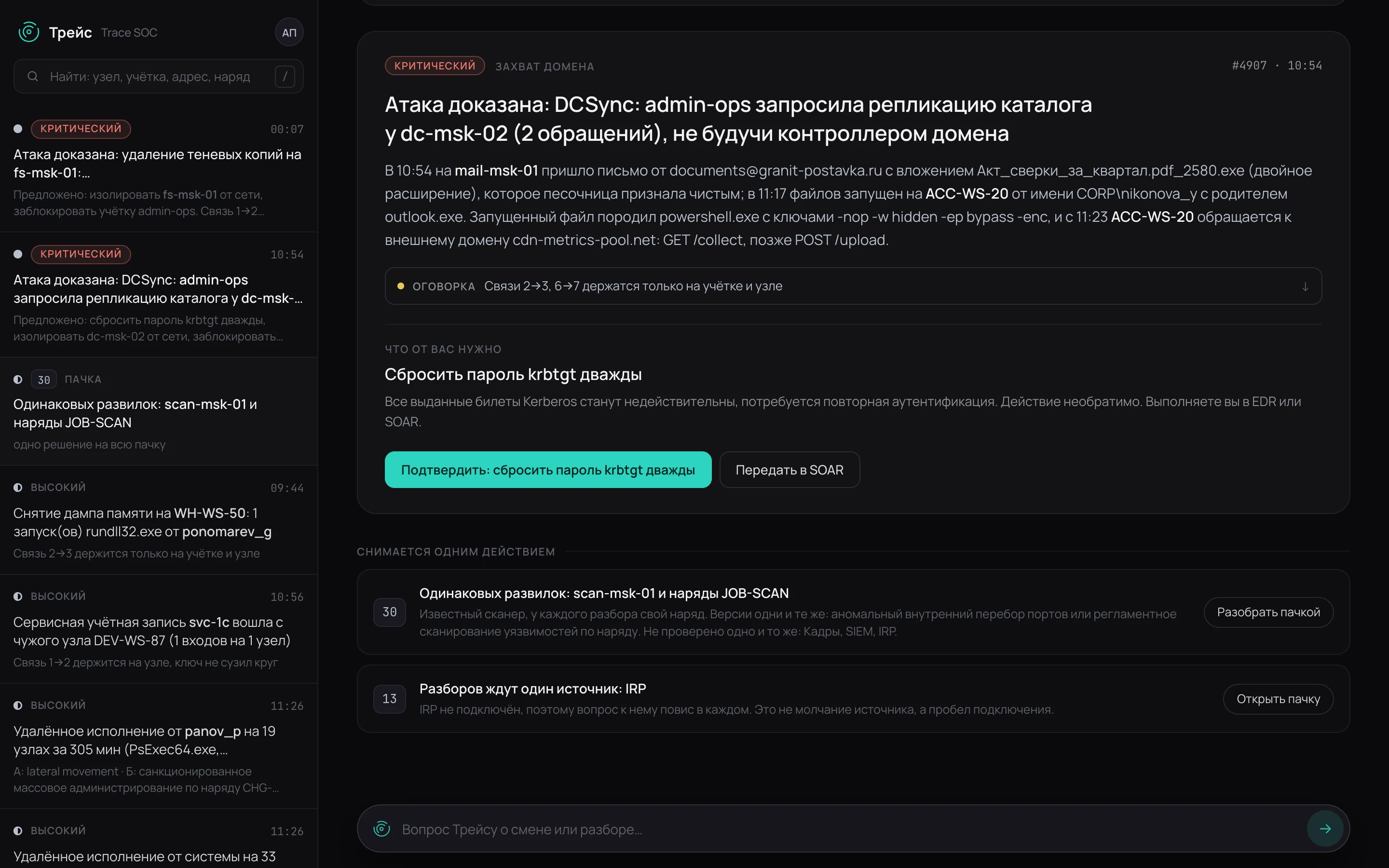Click the half-circle icon of the 10:56 alert
The width and height of the screenshot is (1389, 868).
pos(18,597)
